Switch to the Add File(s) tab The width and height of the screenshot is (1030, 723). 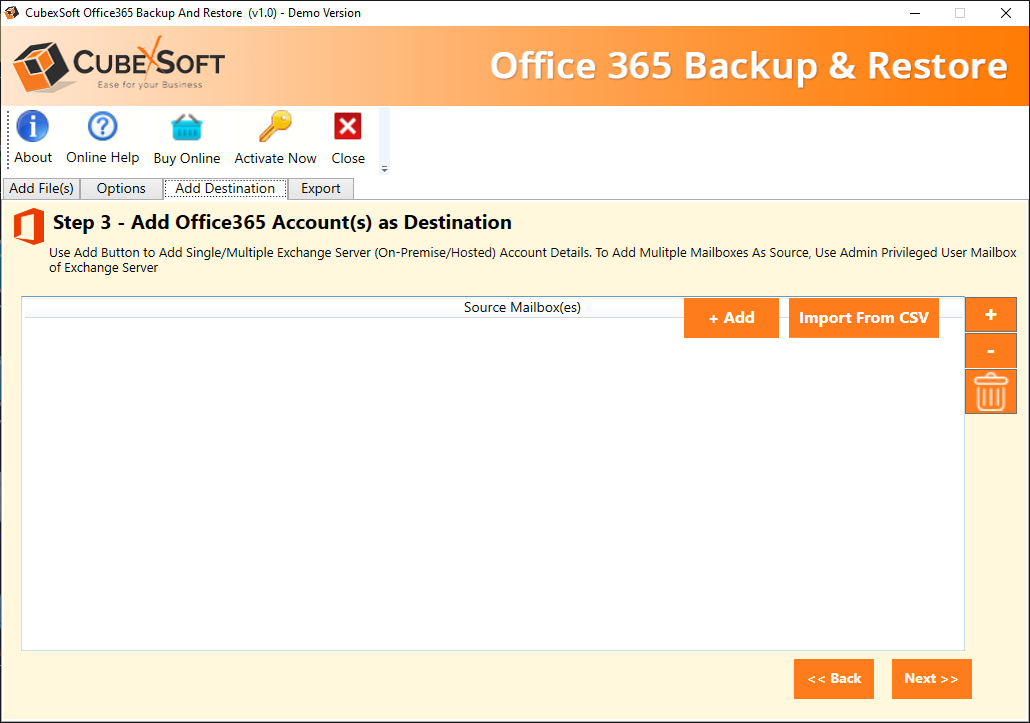pyautogui.click(x=41, y=189)
